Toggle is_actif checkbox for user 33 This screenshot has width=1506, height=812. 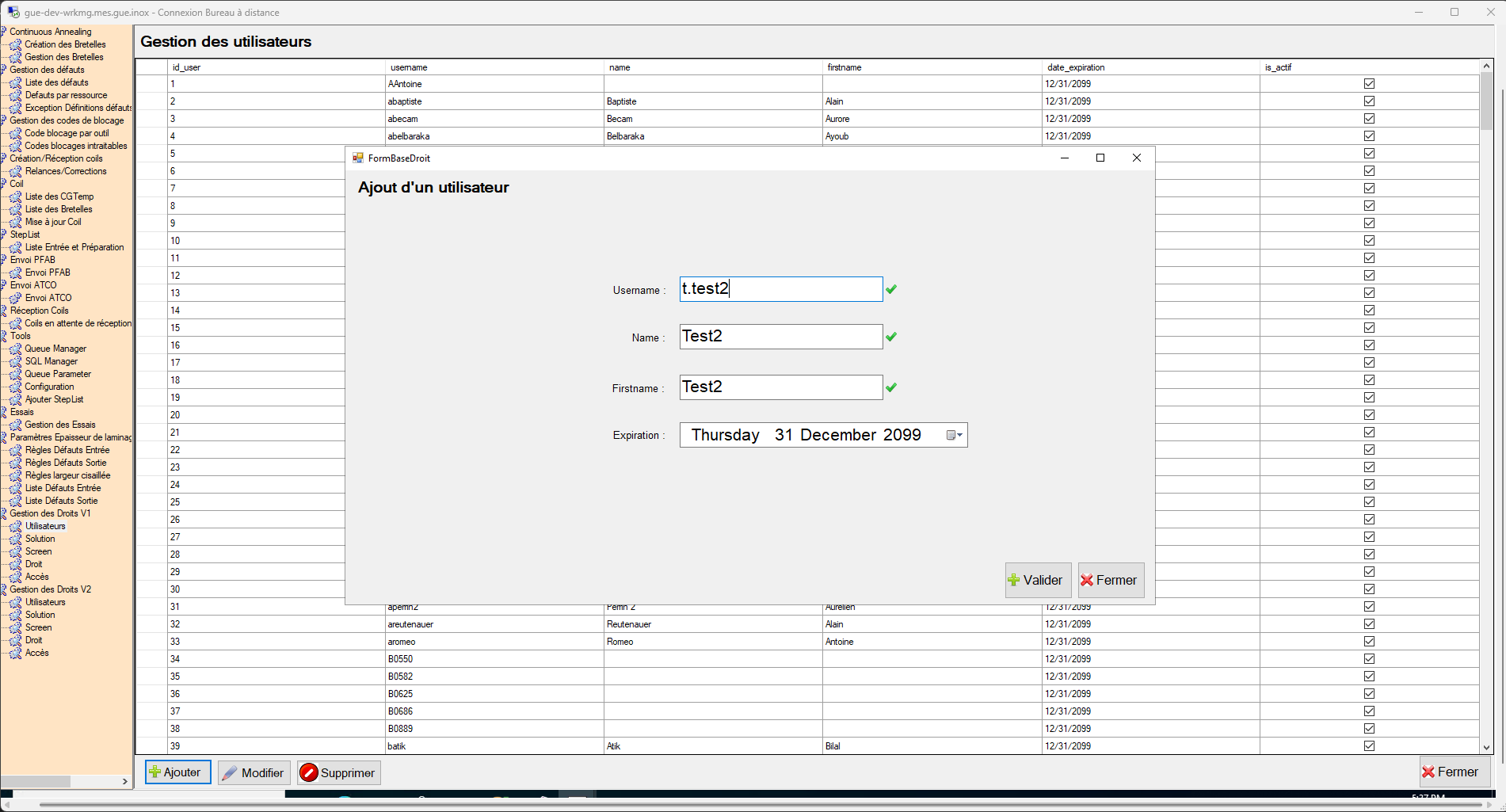(x=1369, y=642)
